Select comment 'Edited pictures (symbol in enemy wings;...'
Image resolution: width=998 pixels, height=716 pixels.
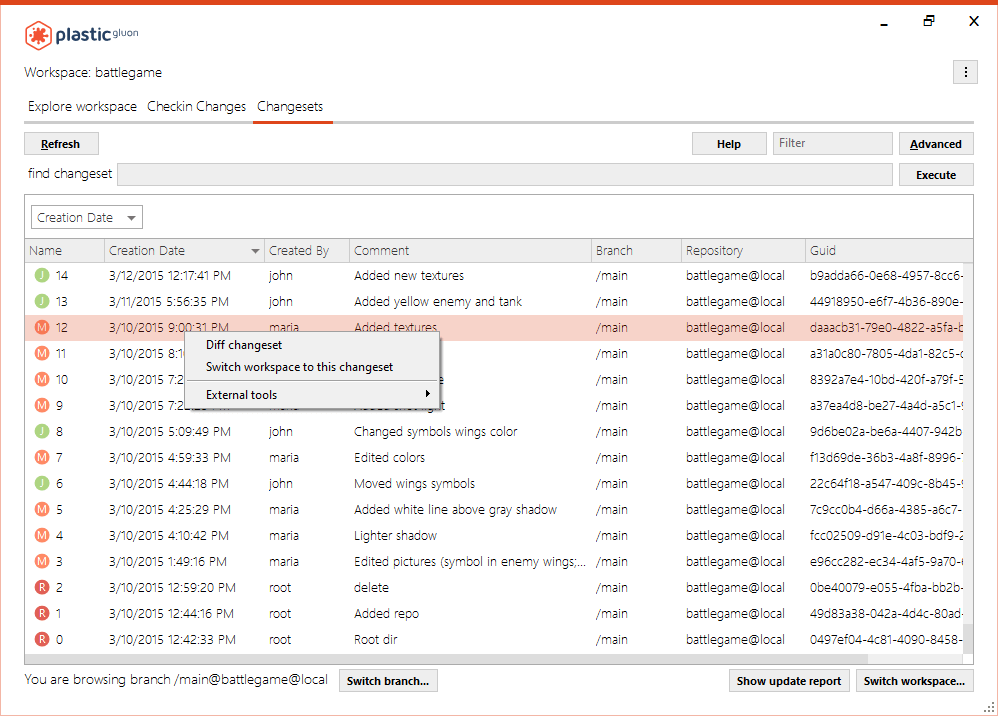pos(470,561)
